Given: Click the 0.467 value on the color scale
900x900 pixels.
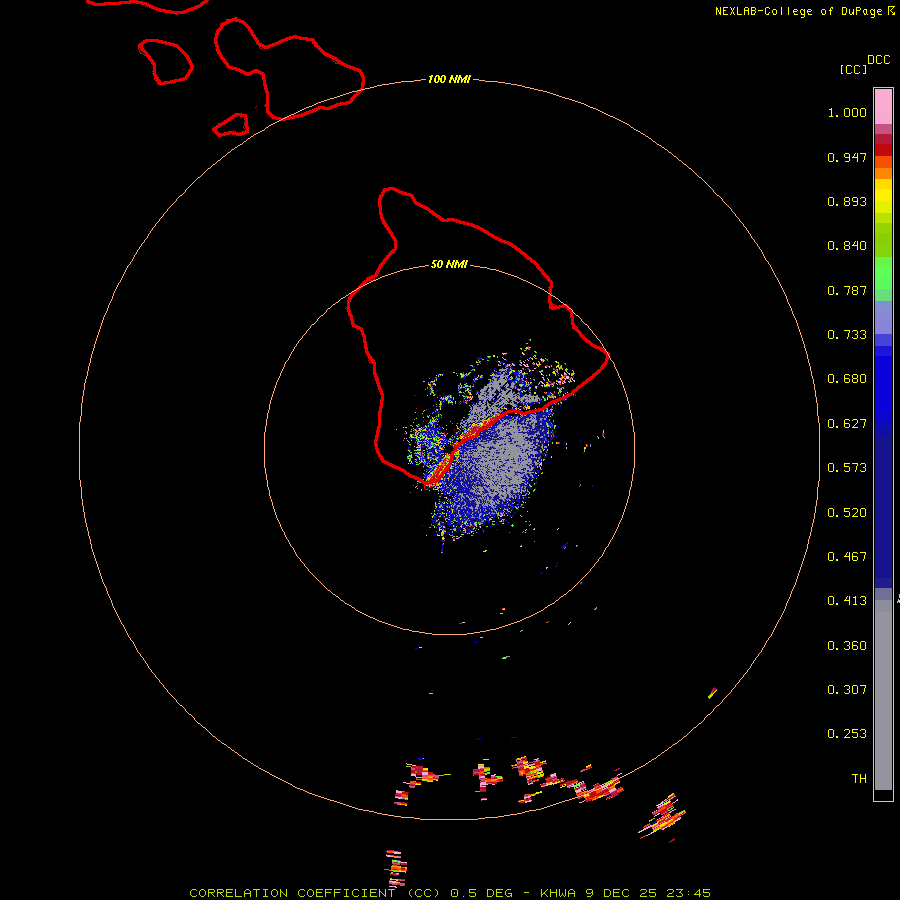Looking at the screenshot, I should (x=847, y=557).
